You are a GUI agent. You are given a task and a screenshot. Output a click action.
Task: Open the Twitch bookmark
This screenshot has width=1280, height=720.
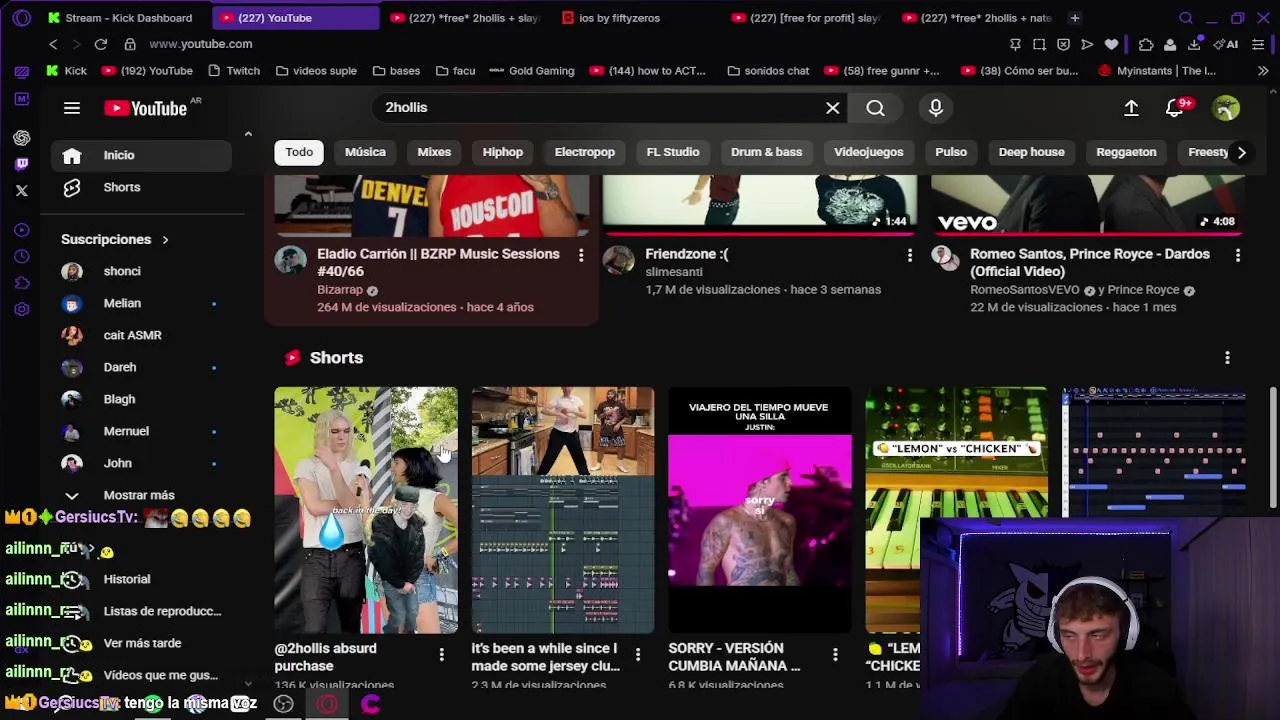pyautogui.click(x=234, y=71)
